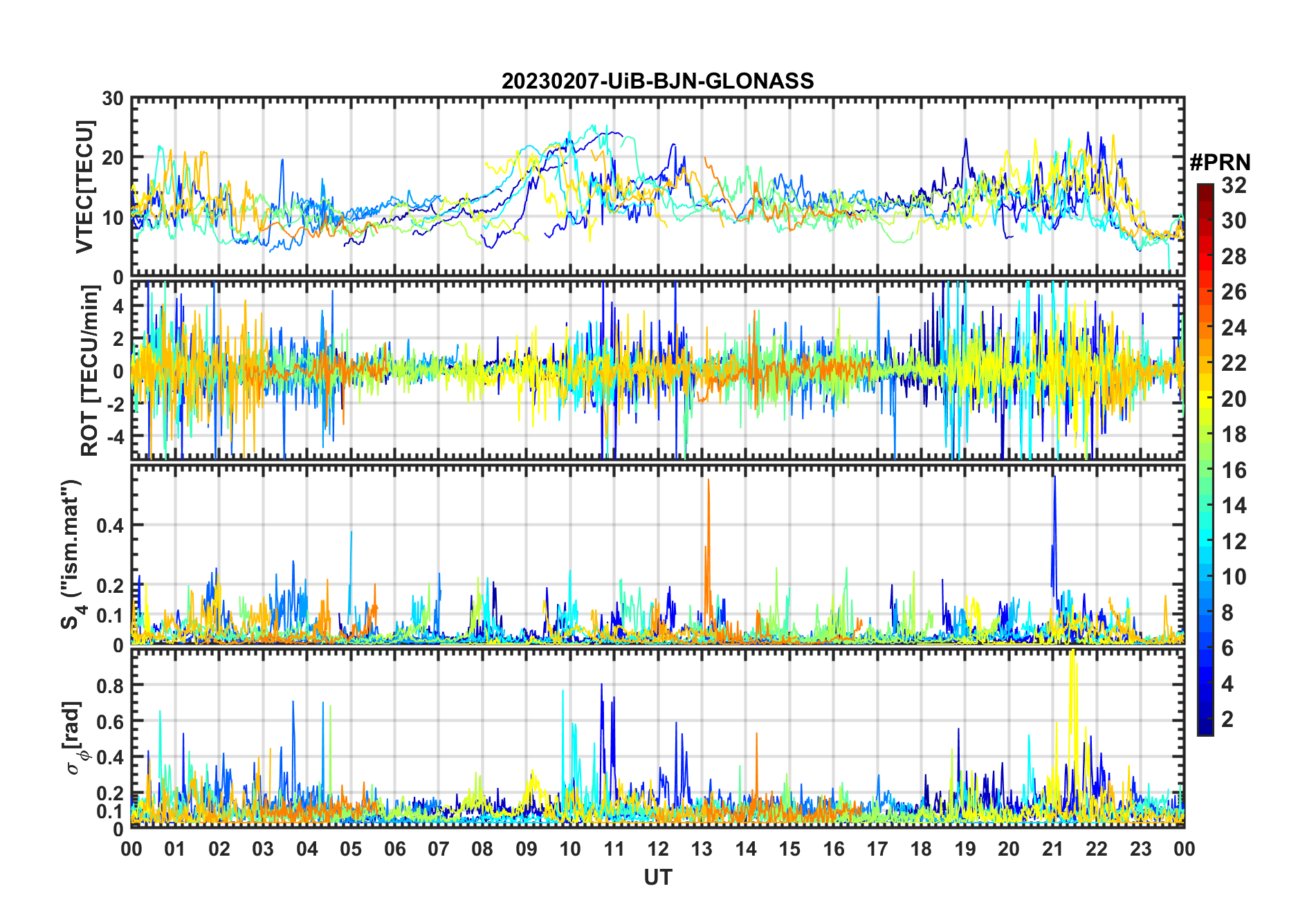This screenshot has width=1316, height=920.
Task: Click x-axis hour label 17
Action: (x=877, y=849)
